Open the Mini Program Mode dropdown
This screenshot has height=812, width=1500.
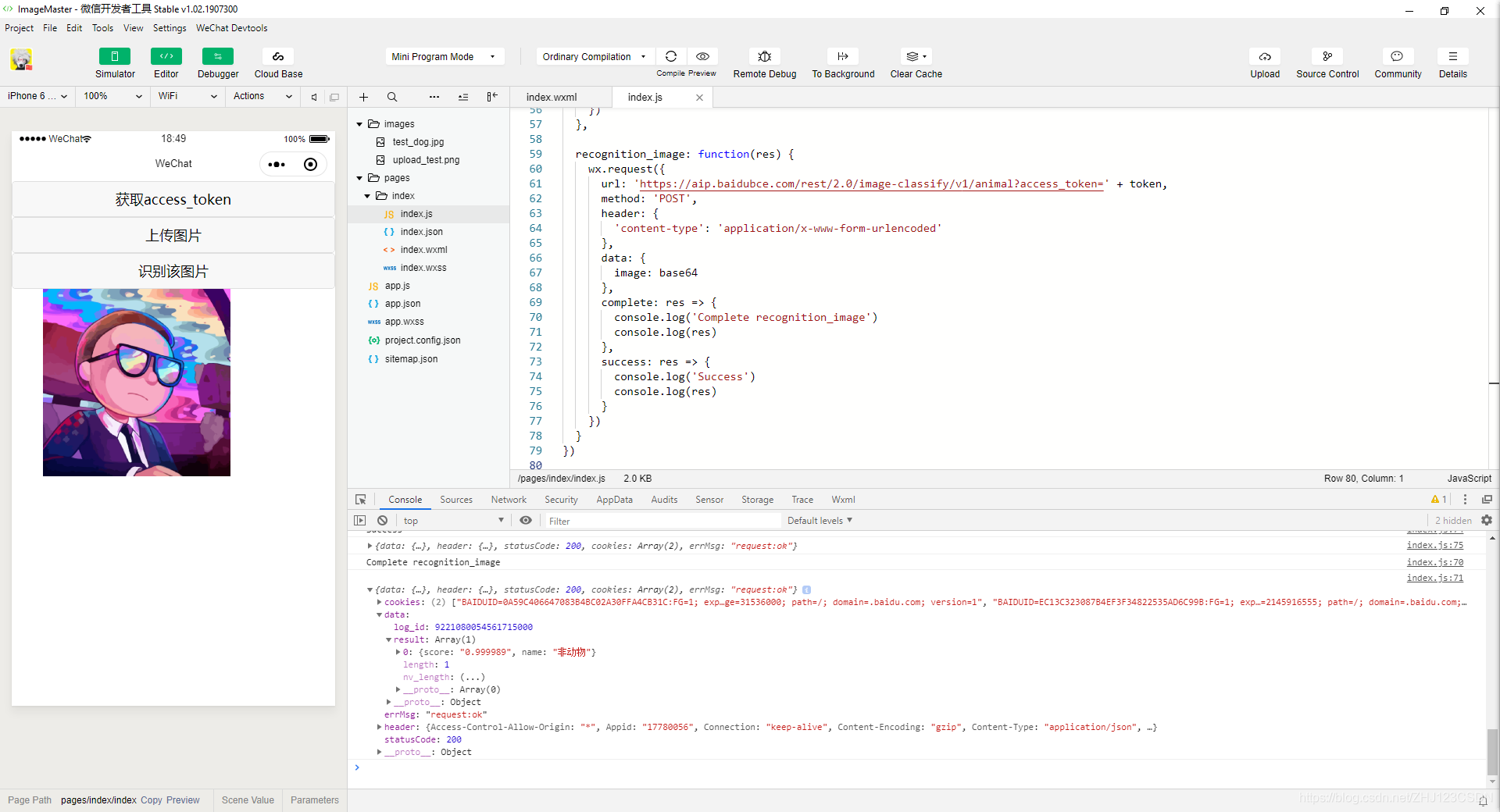pos(444,56)
